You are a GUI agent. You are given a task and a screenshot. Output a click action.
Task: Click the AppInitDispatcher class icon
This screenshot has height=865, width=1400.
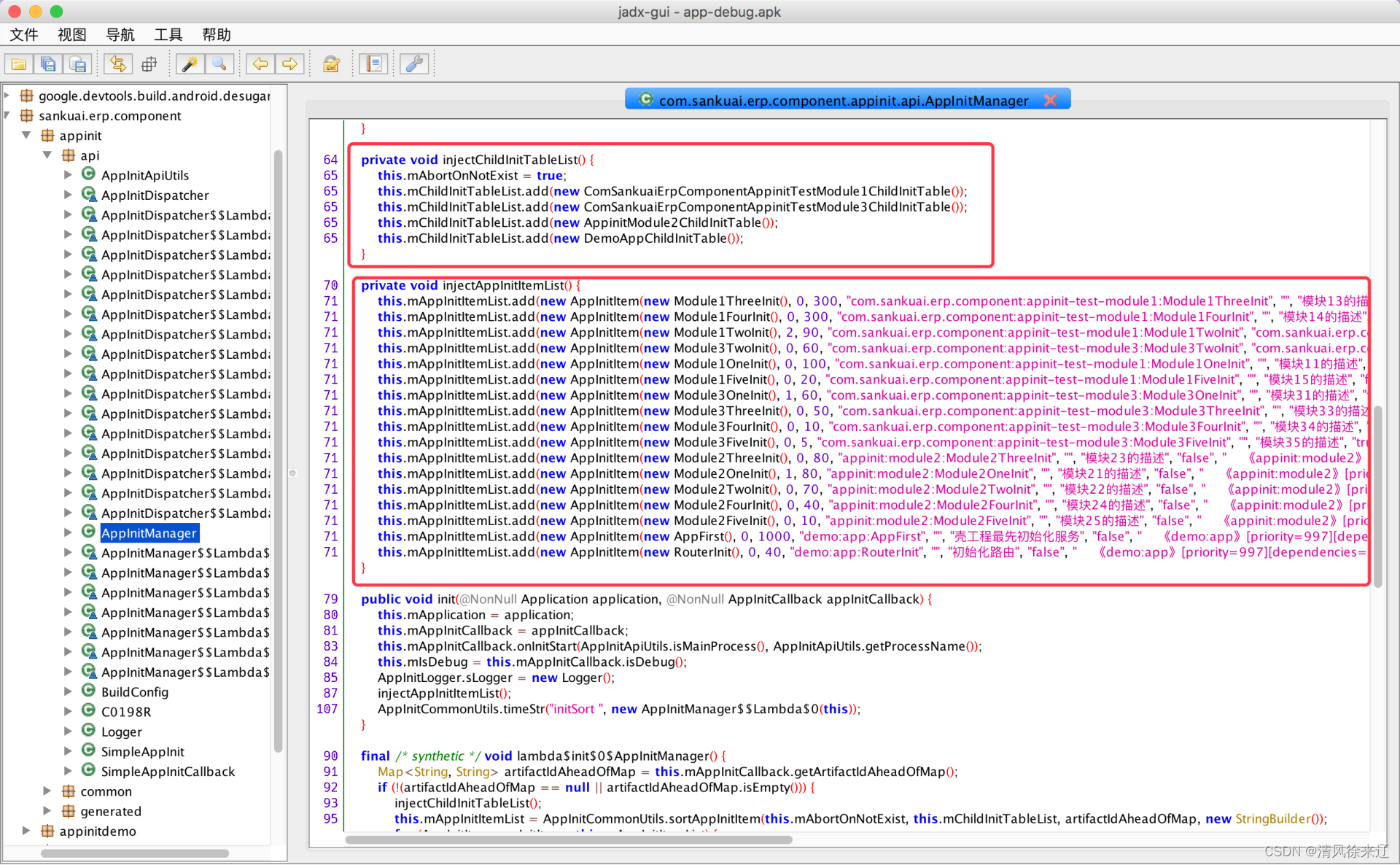coord(88,194)
